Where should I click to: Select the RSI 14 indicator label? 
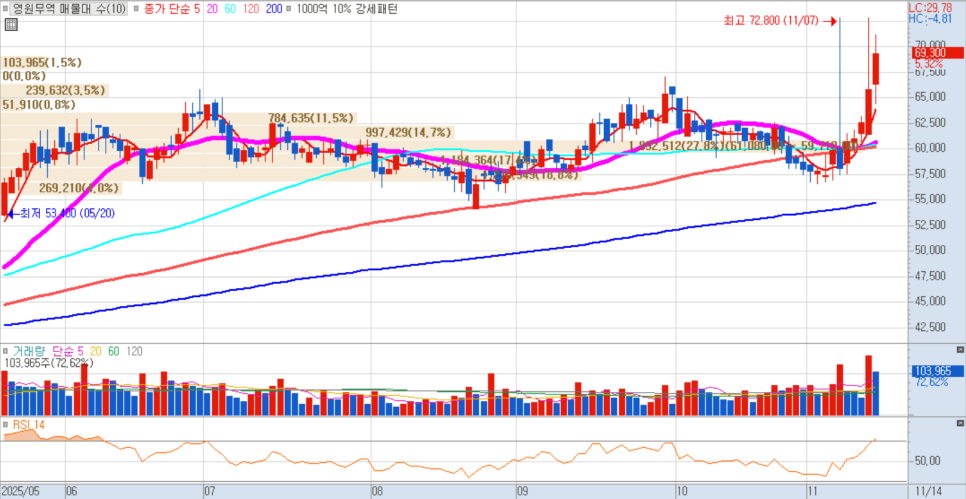tap(28, 425)
